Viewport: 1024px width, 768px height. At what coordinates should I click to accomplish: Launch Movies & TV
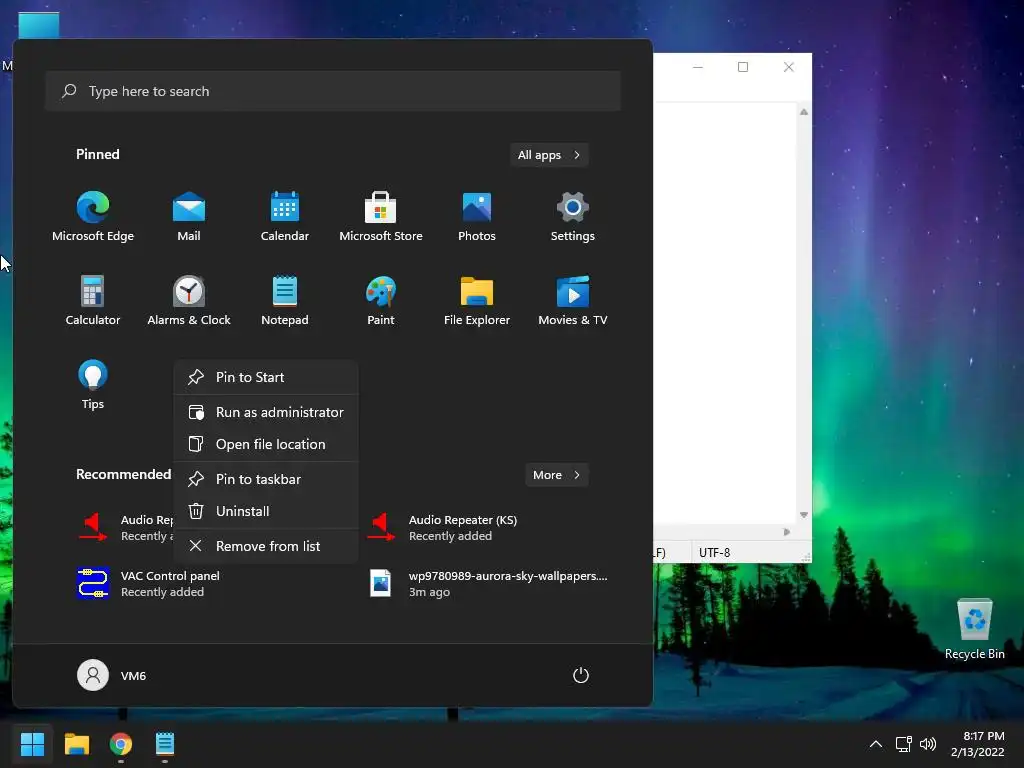573,301
